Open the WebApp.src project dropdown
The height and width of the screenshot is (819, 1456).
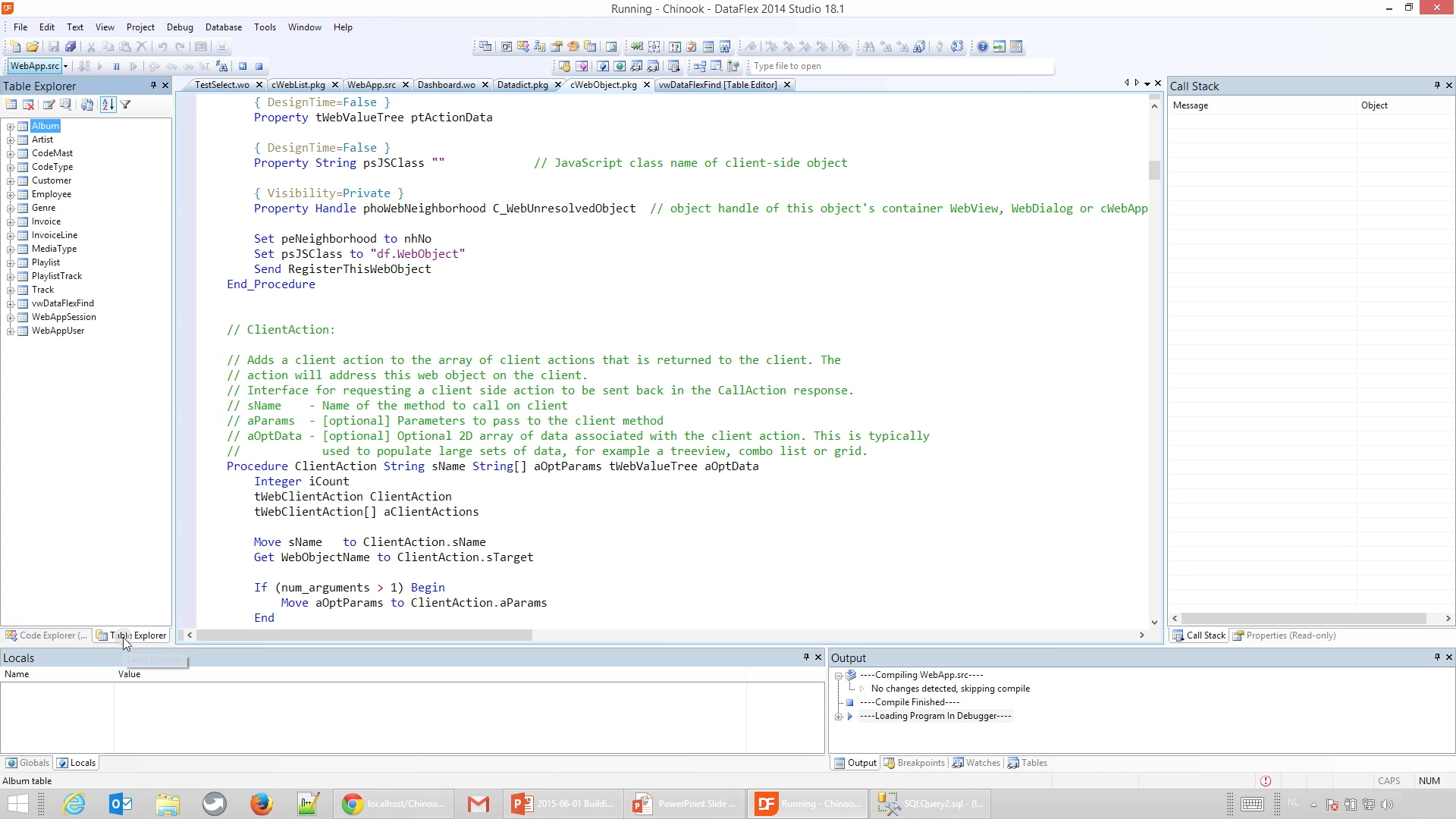(x=66, y=67)
